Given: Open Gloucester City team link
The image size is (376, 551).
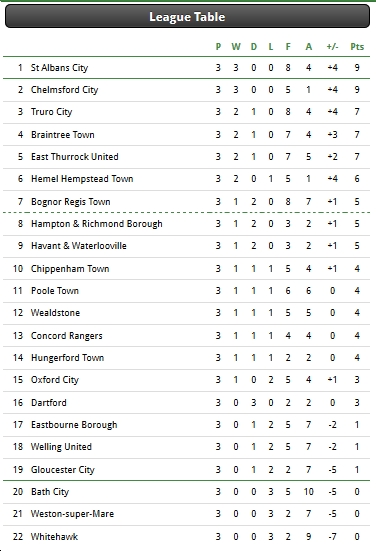Looking at the screenshot, I should tap(63, 469).
